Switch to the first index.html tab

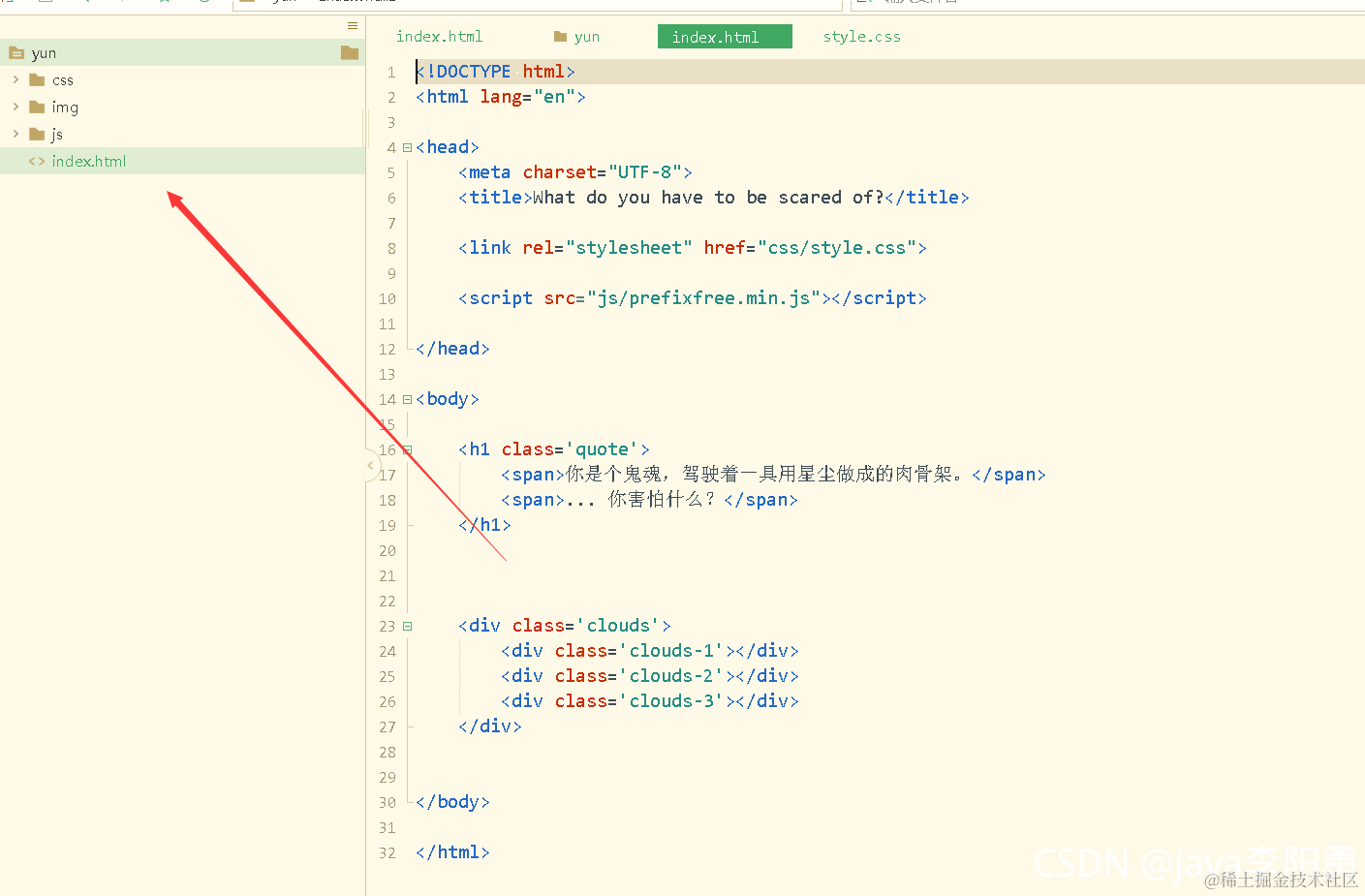point(439,37)
